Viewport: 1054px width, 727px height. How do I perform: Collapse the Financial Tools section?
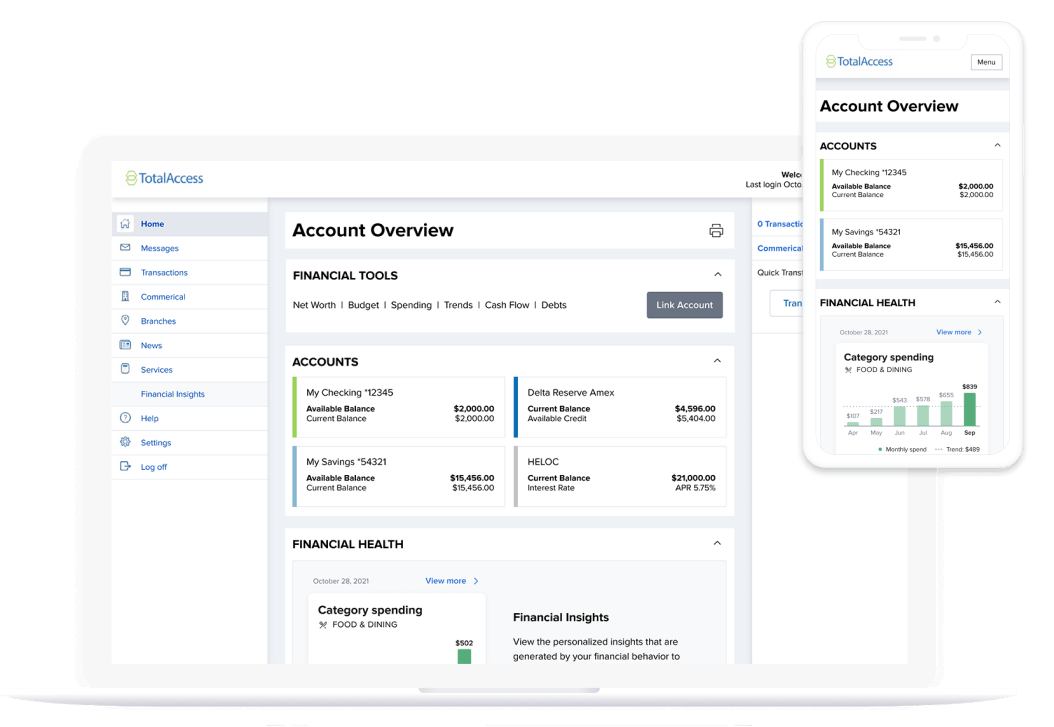[x=718, y=274]
